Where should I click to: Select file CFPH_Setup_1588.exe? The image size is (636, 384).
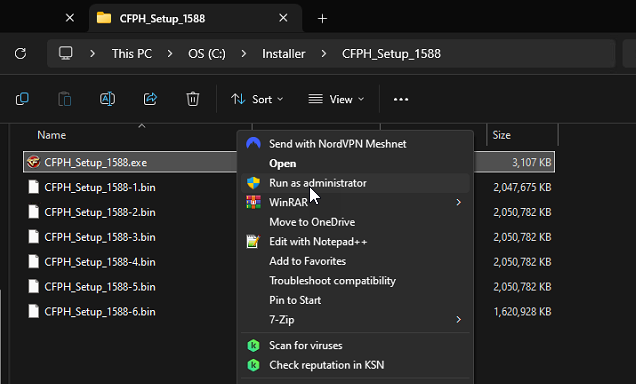coord(96,163)
